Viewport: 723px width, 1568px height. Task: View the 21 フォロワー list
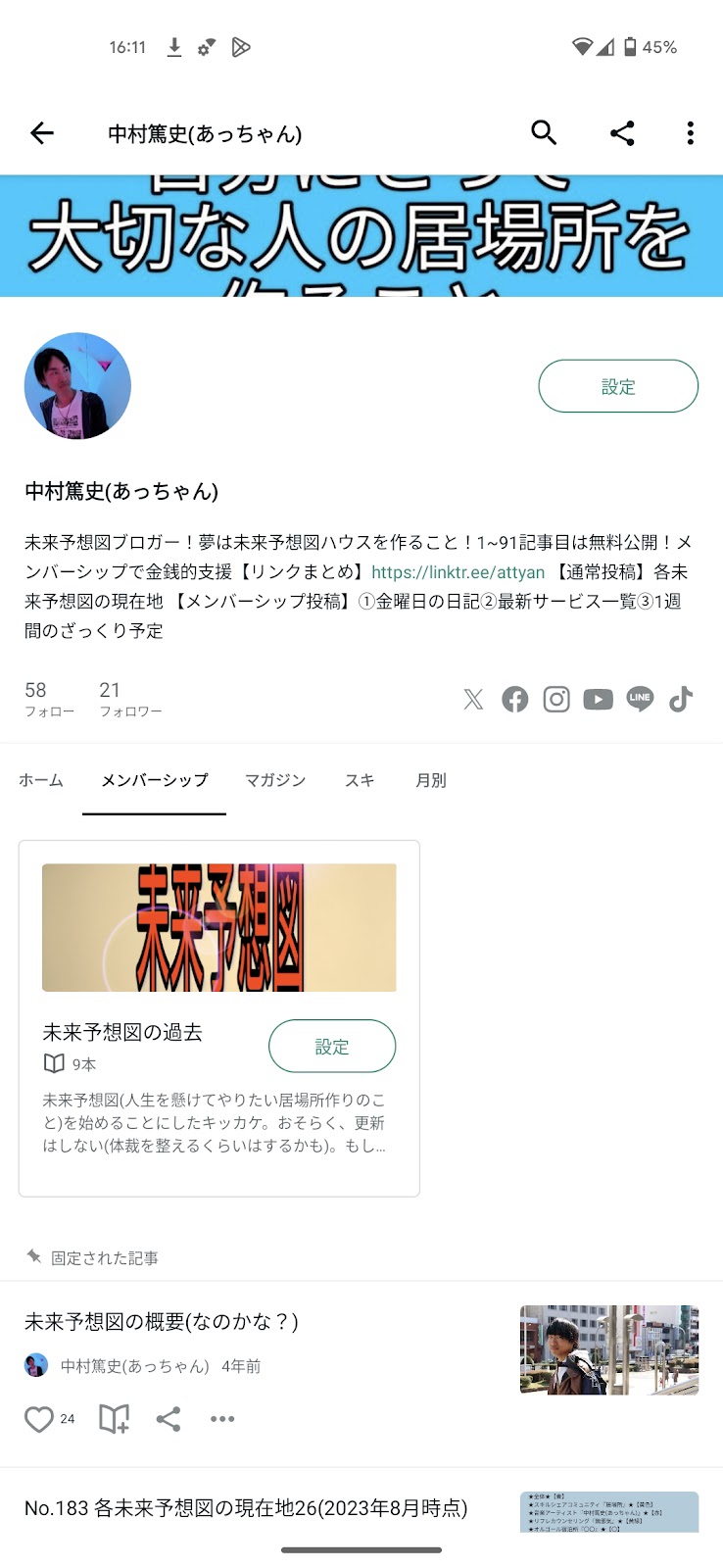(130, 699)
